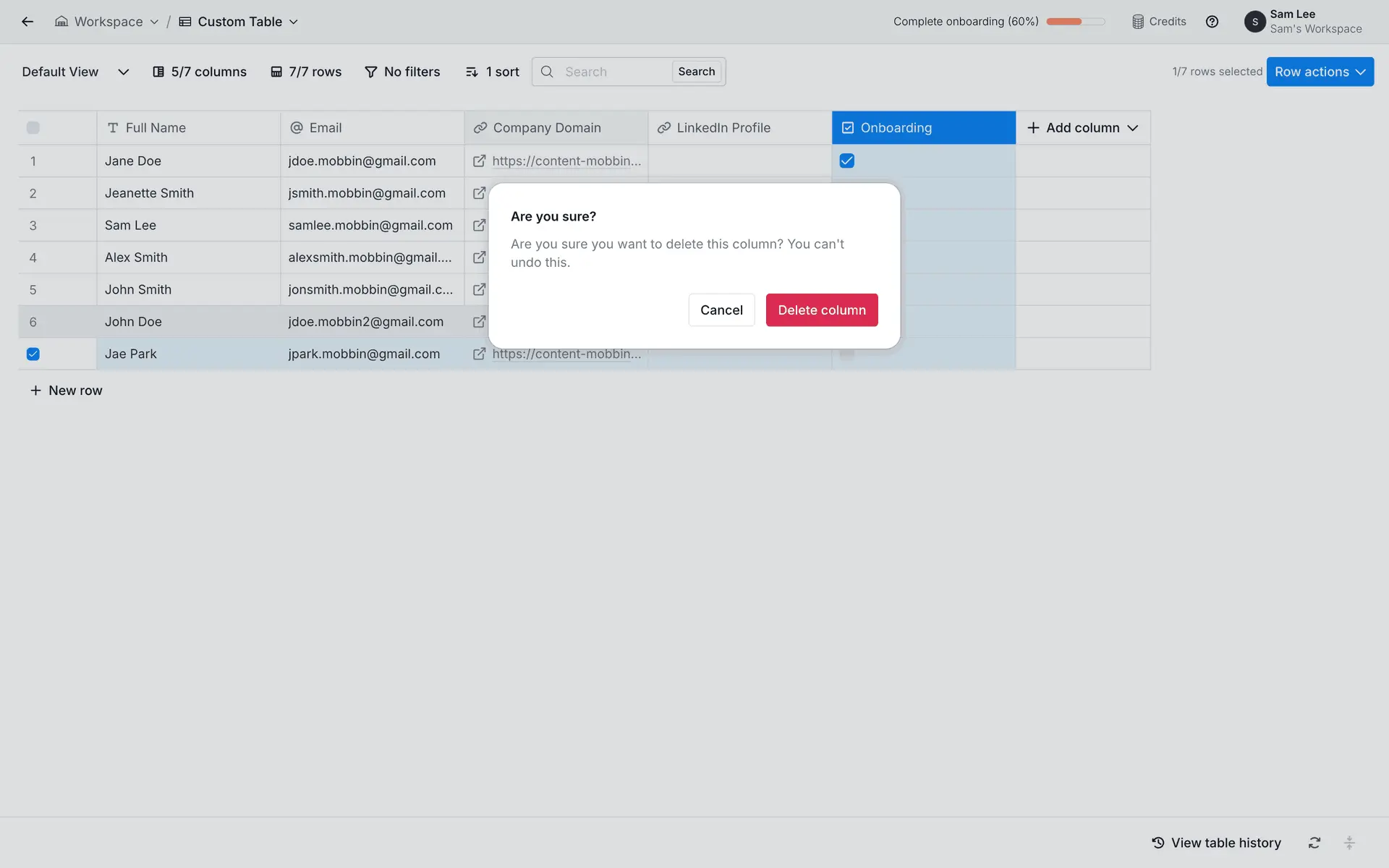Open external link icon in Jae Park row
Screen dimensions: 1389x868
(x=479, y=354)
